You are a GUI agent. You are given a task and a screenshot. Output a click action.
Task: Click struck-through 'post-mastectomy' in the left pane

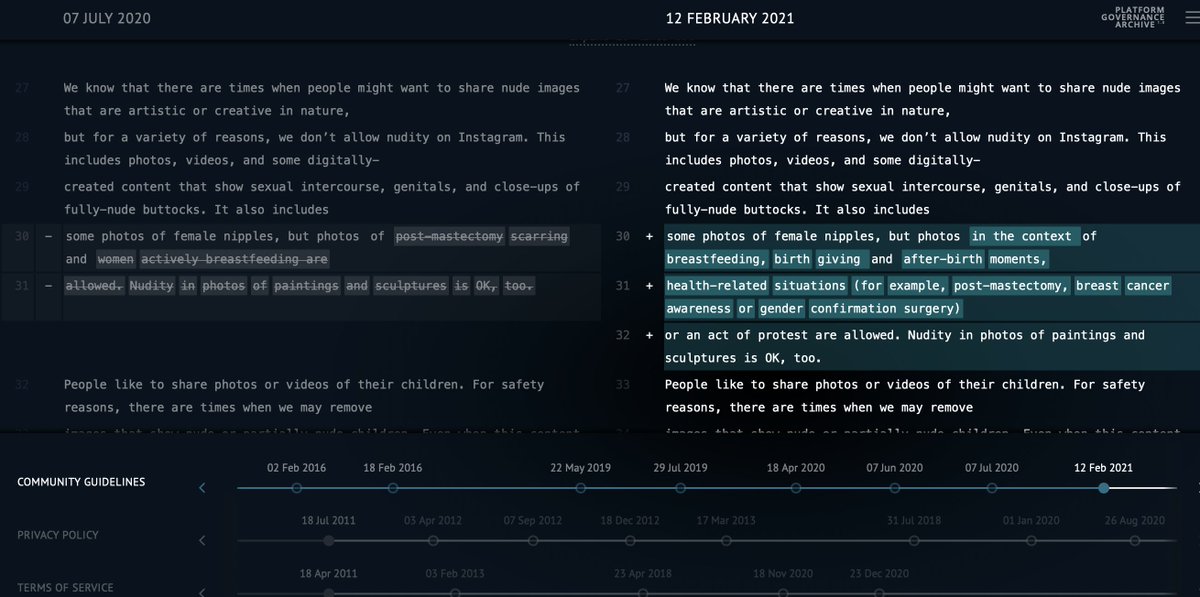click(x=449, y=237)
